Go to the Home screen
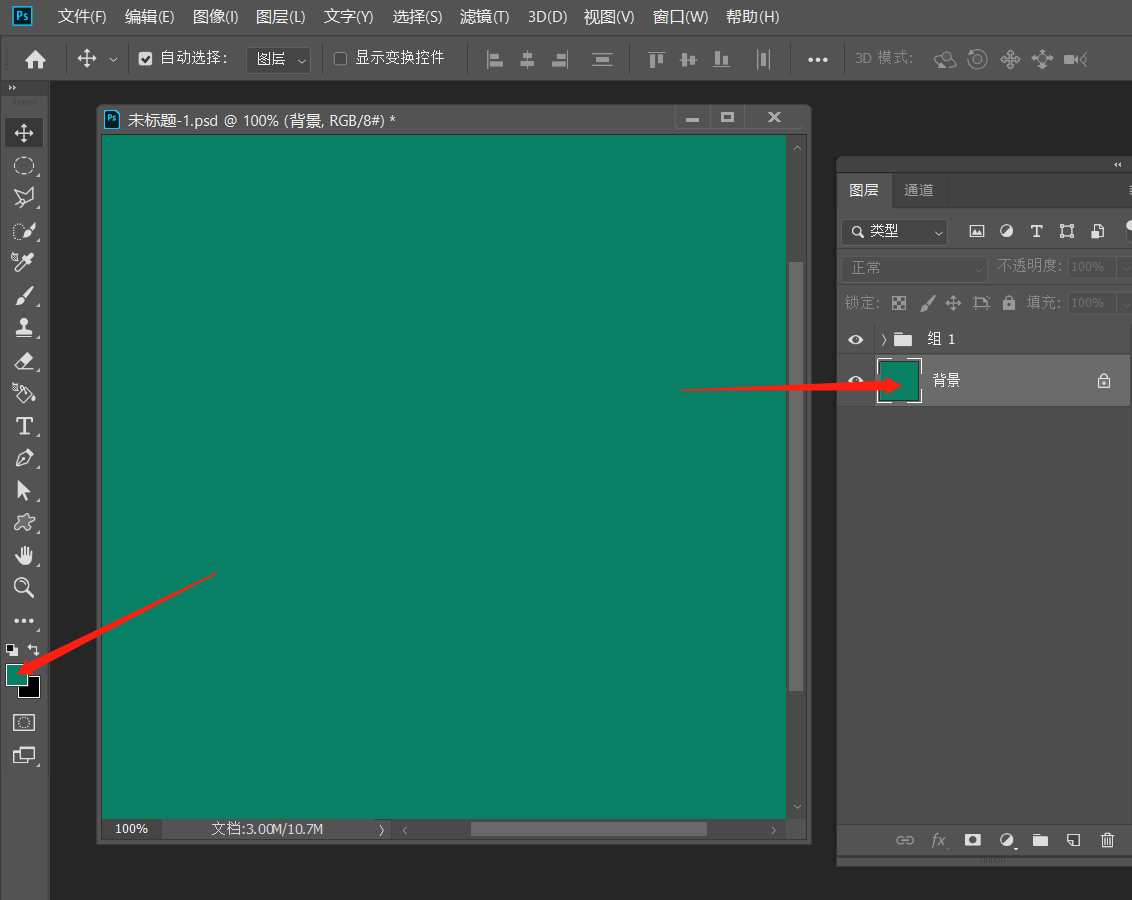This screenshot has height=900, width=1132. click(x=35, y=59)
